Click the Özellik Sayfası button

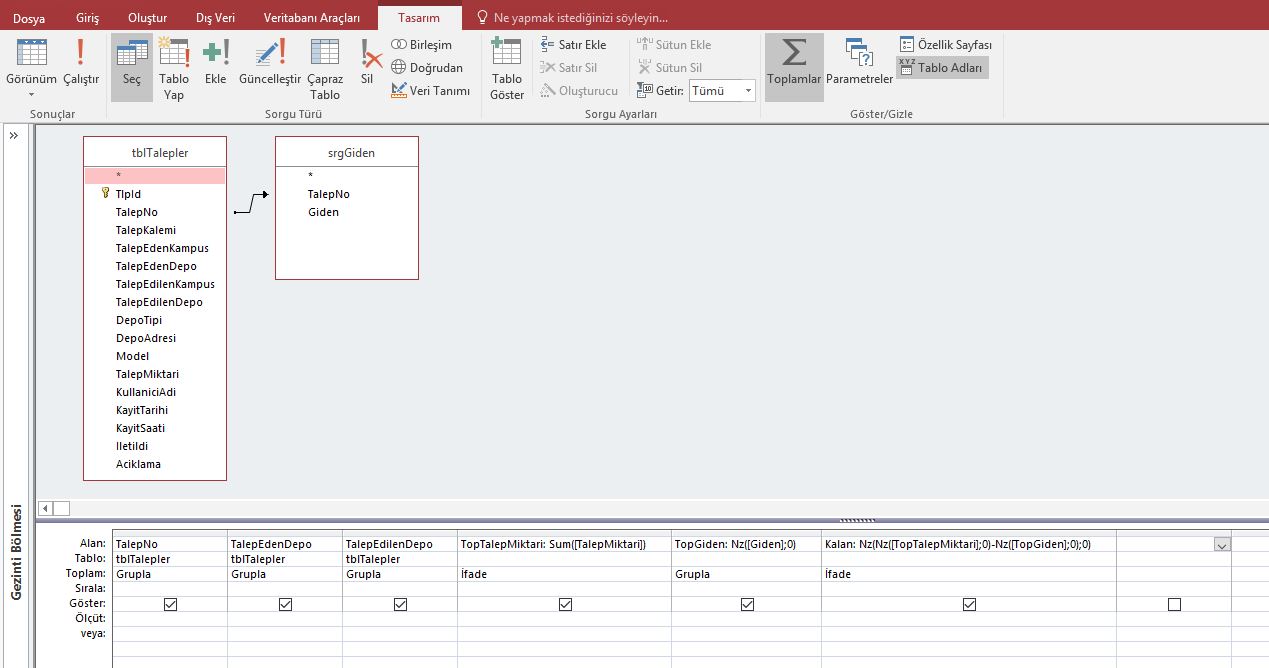tap(945, 45)
